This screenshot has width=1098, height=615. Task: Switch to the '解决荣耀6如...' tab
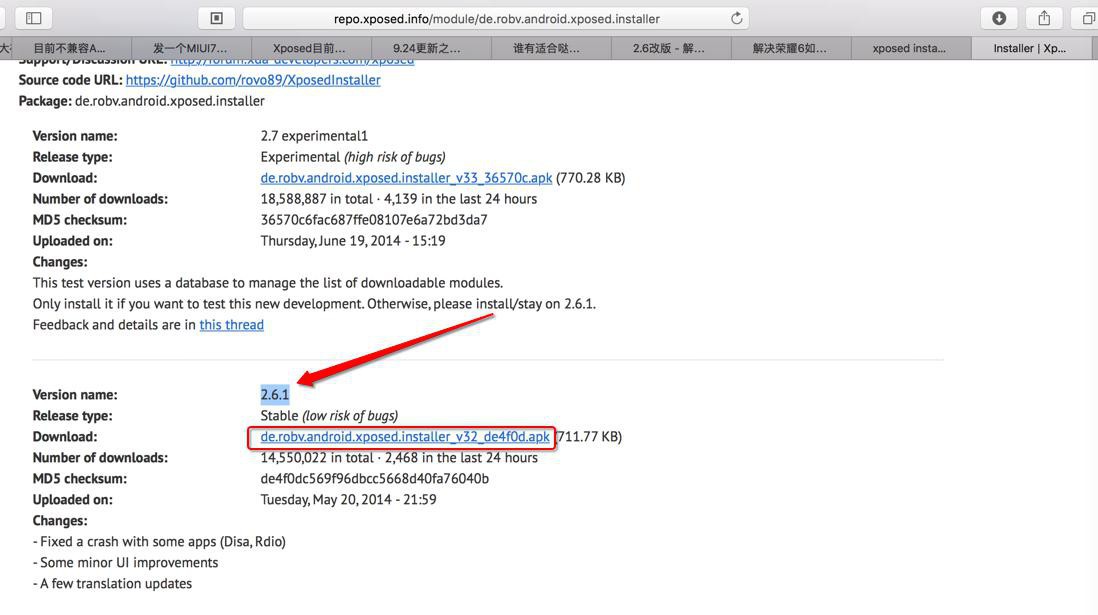(789, 48)
